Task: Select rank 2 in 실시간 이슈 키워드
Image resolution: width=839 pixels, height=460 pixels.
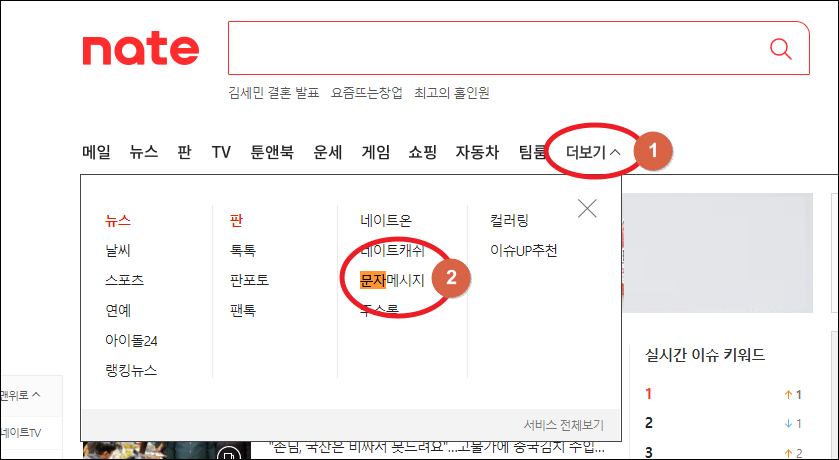Action: tap(649, 424)
